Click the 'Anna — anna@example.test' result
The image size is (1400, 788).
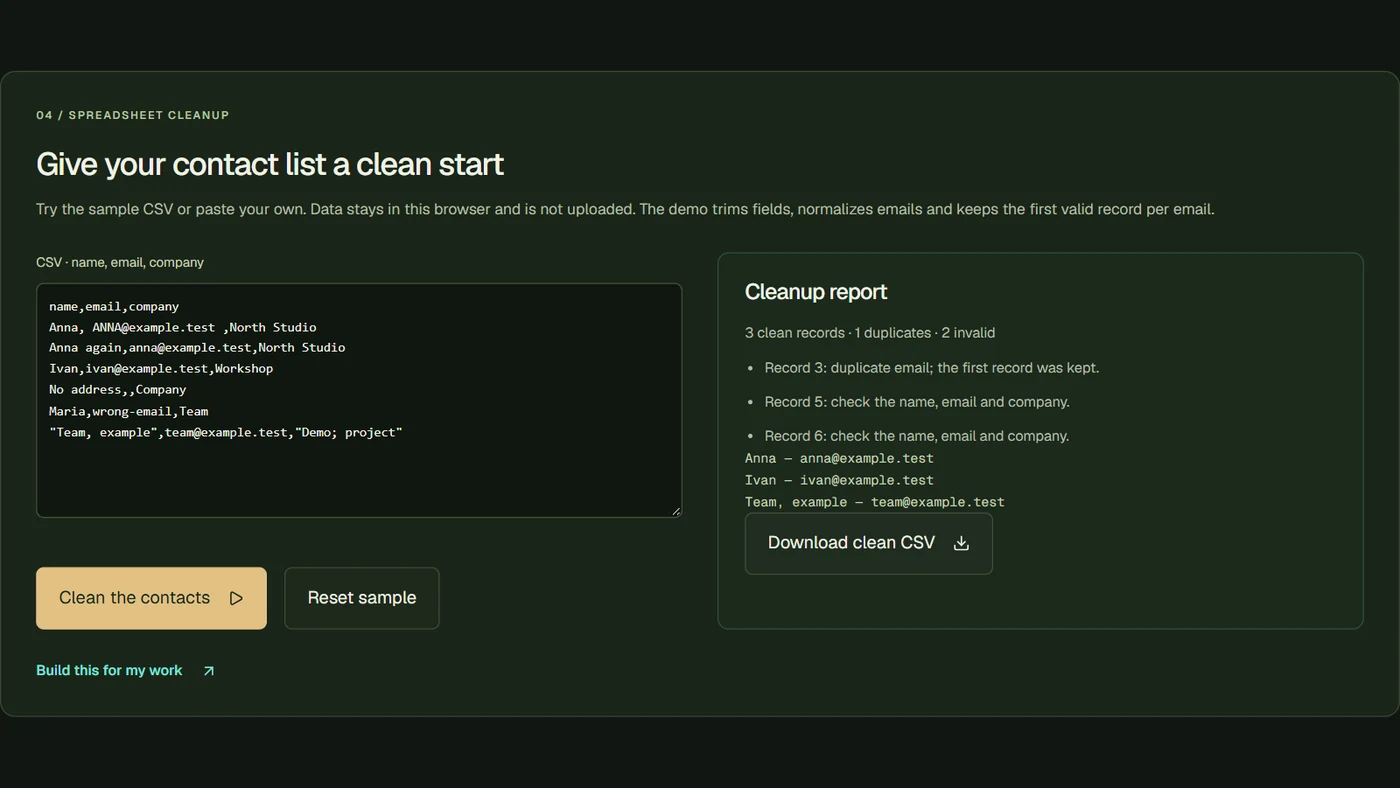839,458
